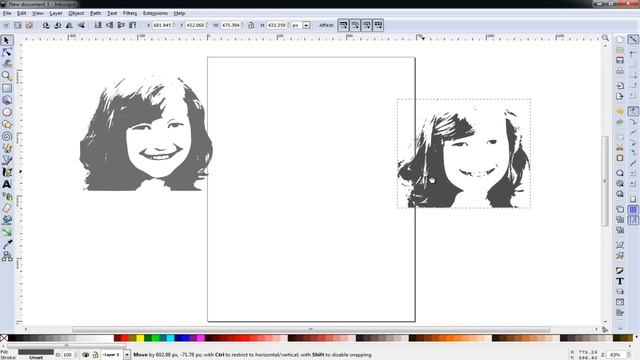Click Flip selection horizontally icon
Screen dimensions: 640x360
click(x=69, y=25)
